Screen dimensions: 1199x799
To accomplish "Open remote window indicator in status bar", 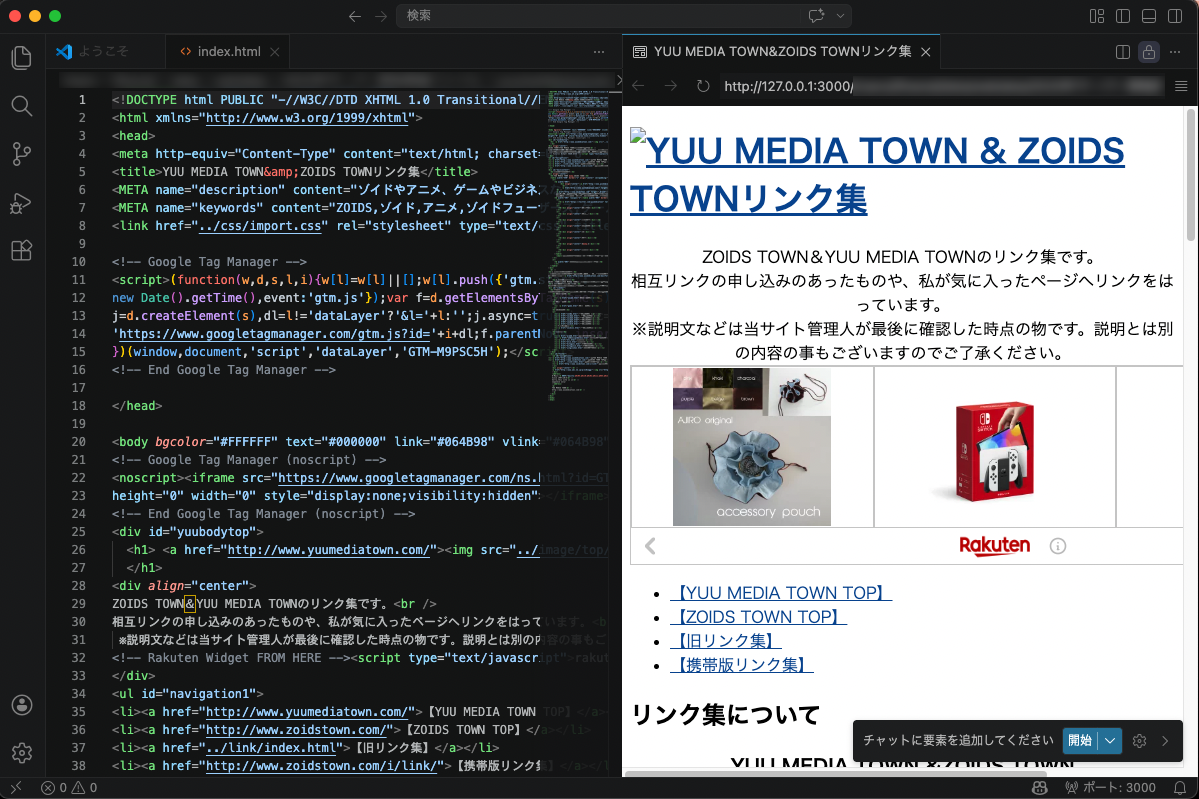I will [16, 788].
